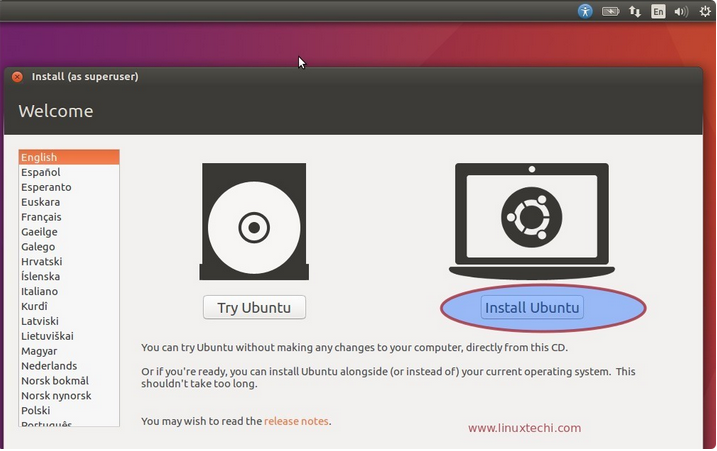The height and width of the screenshot is (451, 717).
Task: Check the battery indicator icon
Action: point(610,11)
